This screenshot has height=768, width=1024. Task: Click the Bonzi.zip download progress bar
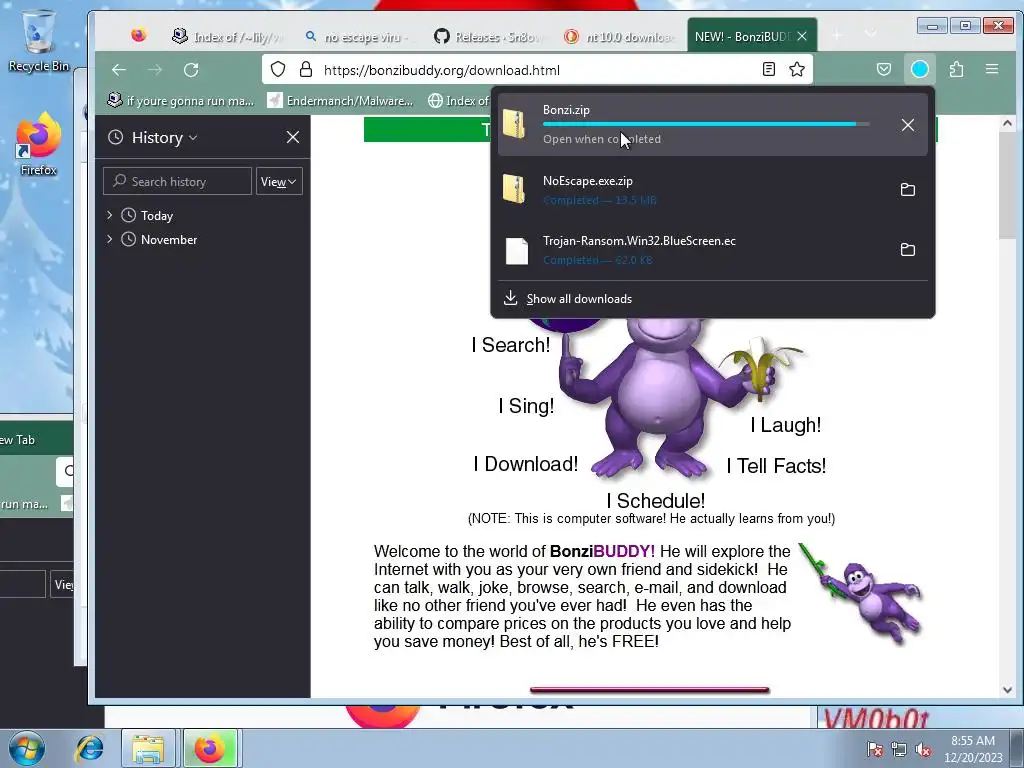click(x=706, y=123)
